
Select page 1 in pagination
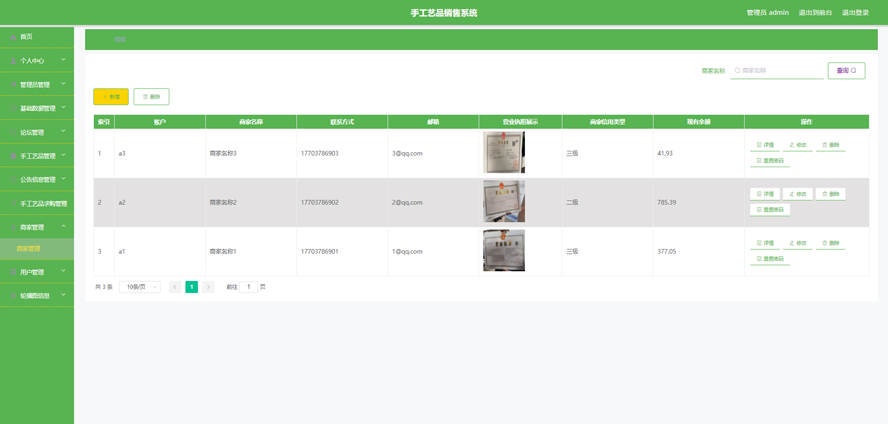point(191,287)
